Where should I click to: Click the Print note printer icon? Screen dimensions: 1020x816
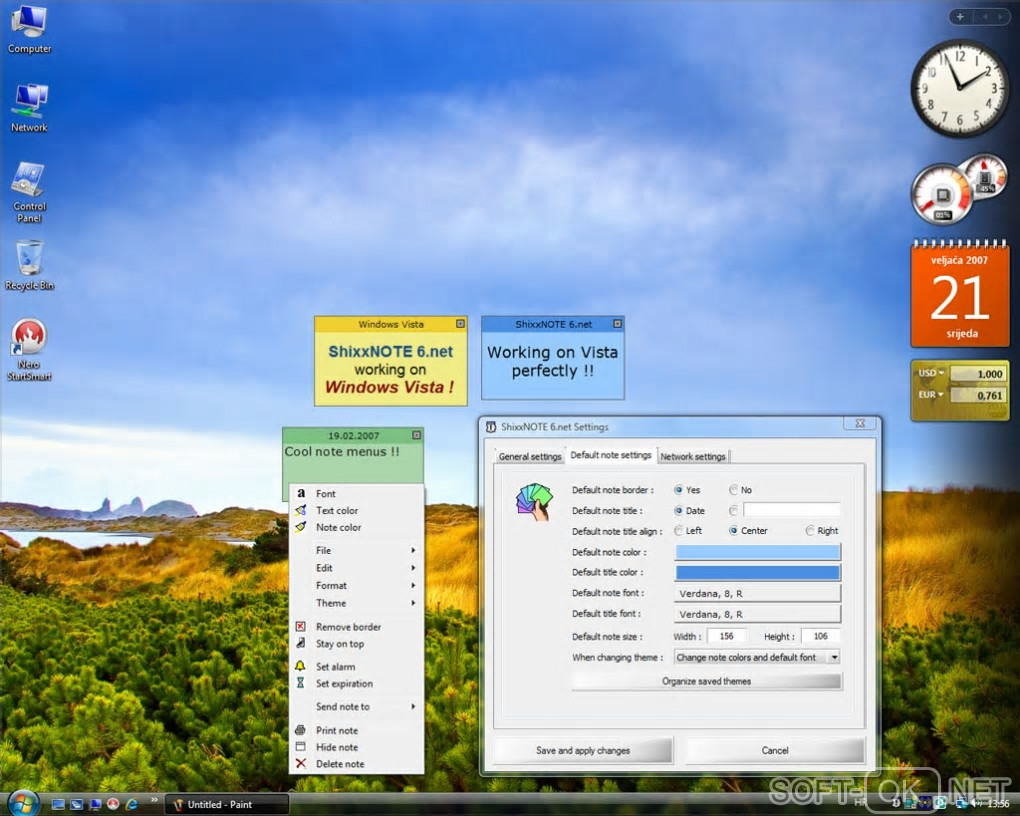301,729
